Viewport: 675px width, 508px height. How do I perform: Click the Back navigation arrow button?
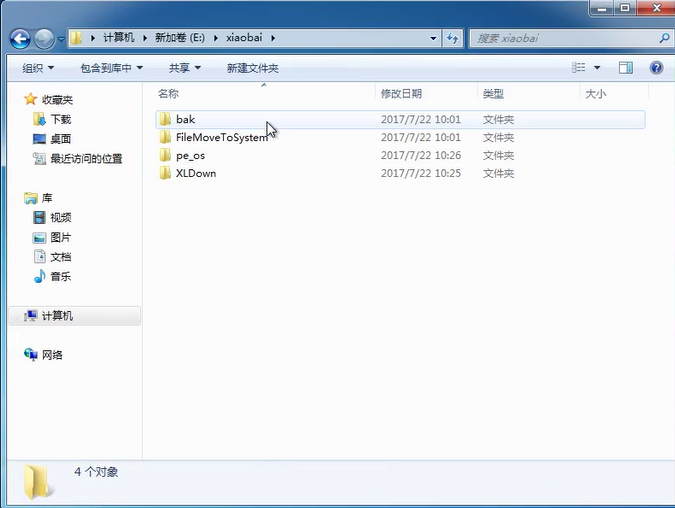(19, 39)
